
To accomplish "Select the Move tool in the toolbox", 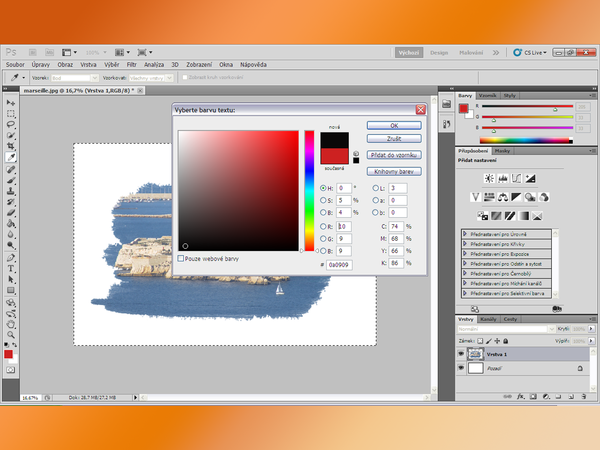I will (x=11, y=102).
